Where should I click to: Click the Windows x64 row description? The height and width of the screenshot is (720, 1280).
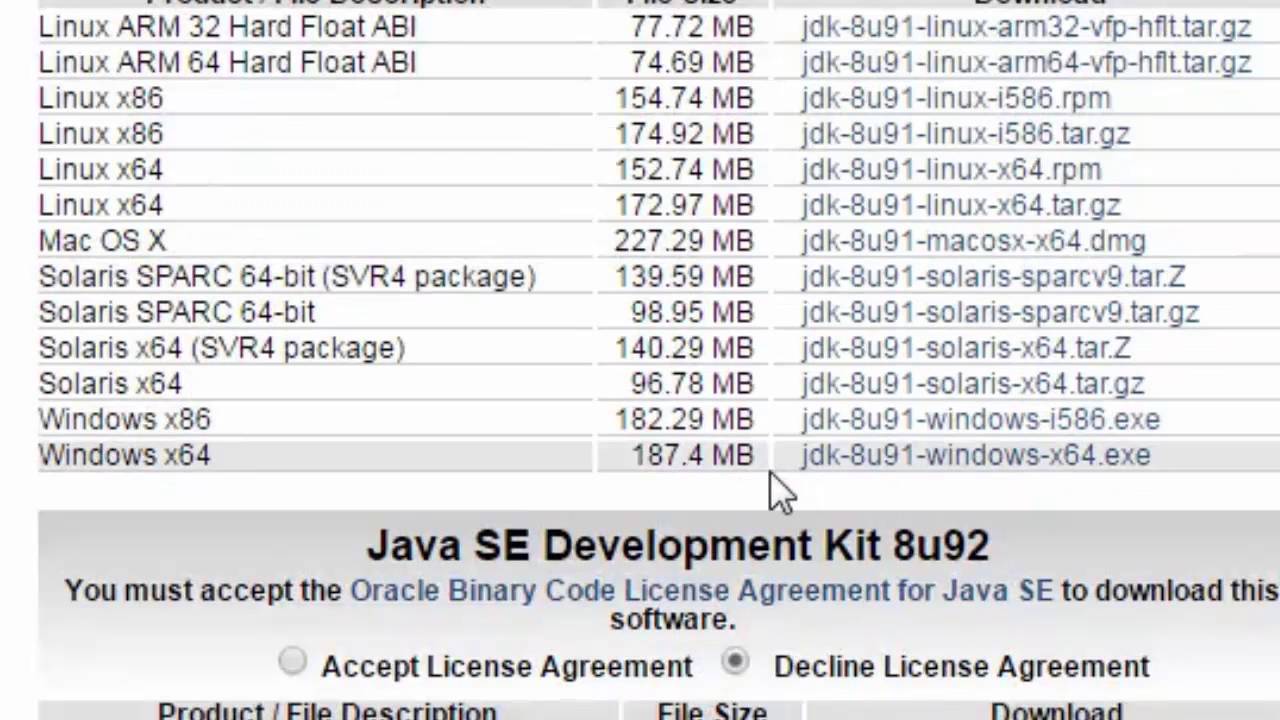tap(125, 456)
